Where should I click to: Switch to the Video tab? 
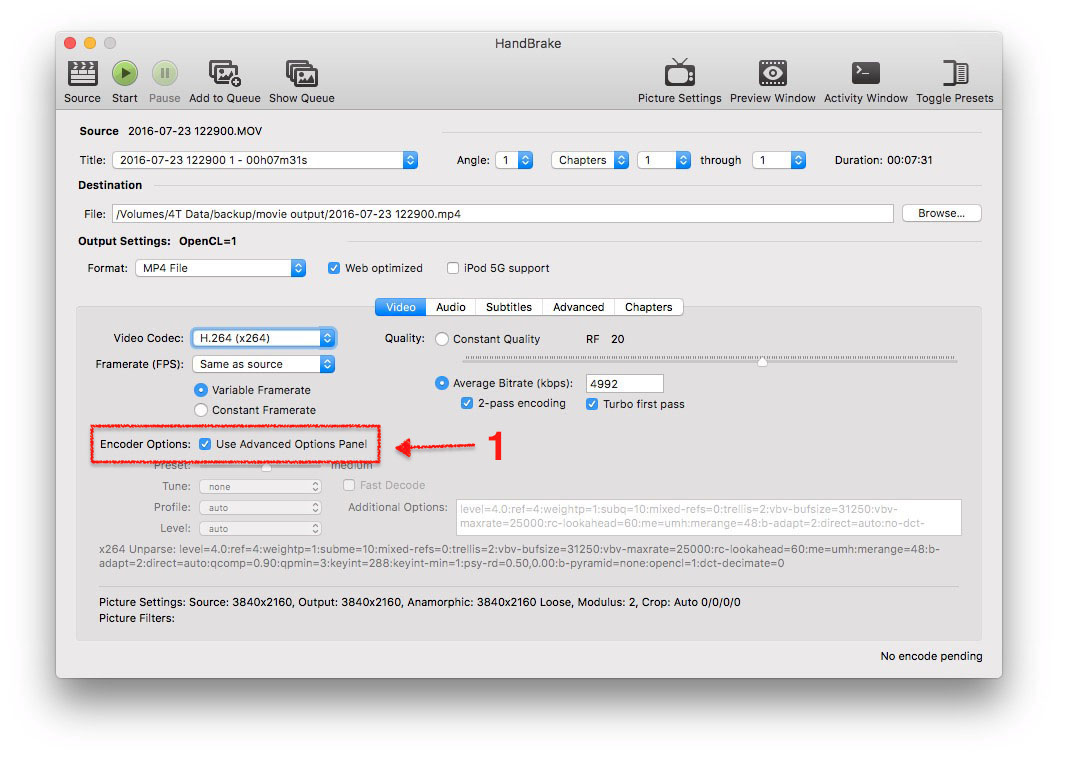pos(401,307)
